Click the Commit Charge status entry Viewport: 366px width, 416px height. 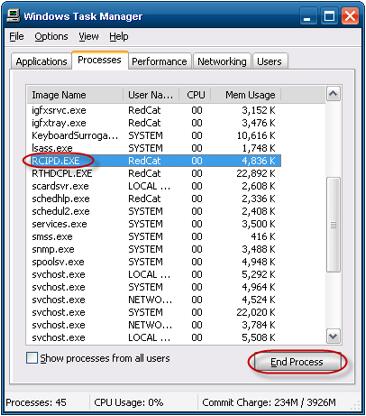269,403
